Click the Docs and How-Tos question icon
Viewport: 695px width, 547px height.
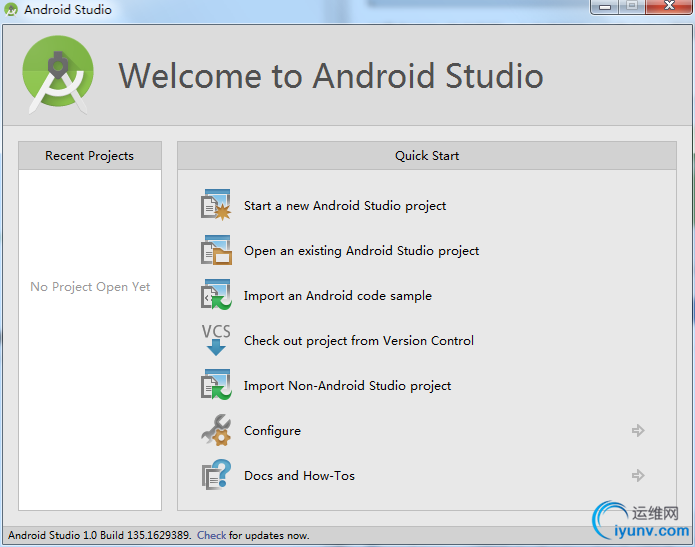pyautogui.click(x=216, y=475)
